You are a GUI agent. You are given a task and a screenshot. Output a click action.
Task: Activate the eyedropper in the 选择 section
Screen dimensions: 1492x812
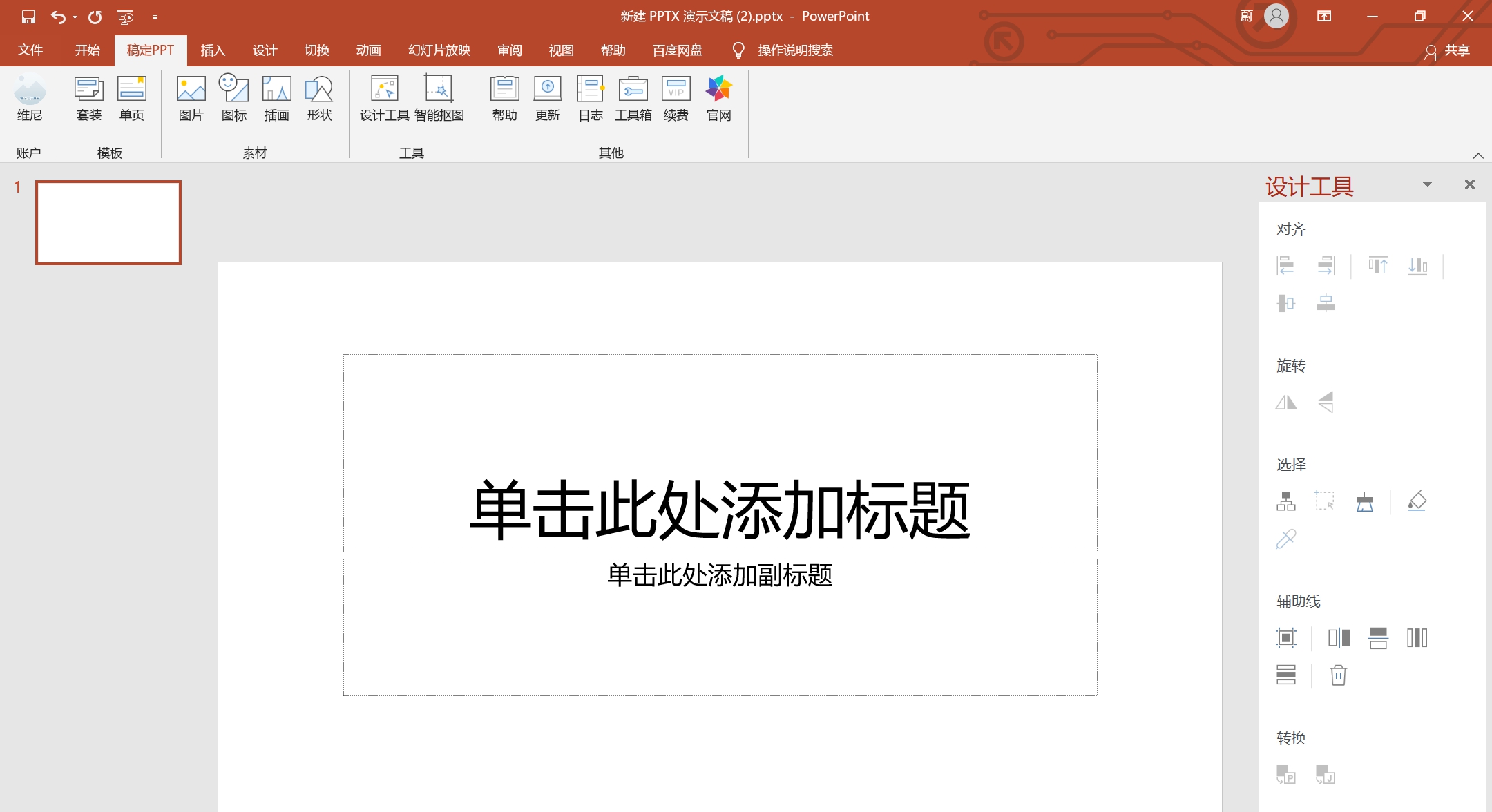coord(1286,539)
